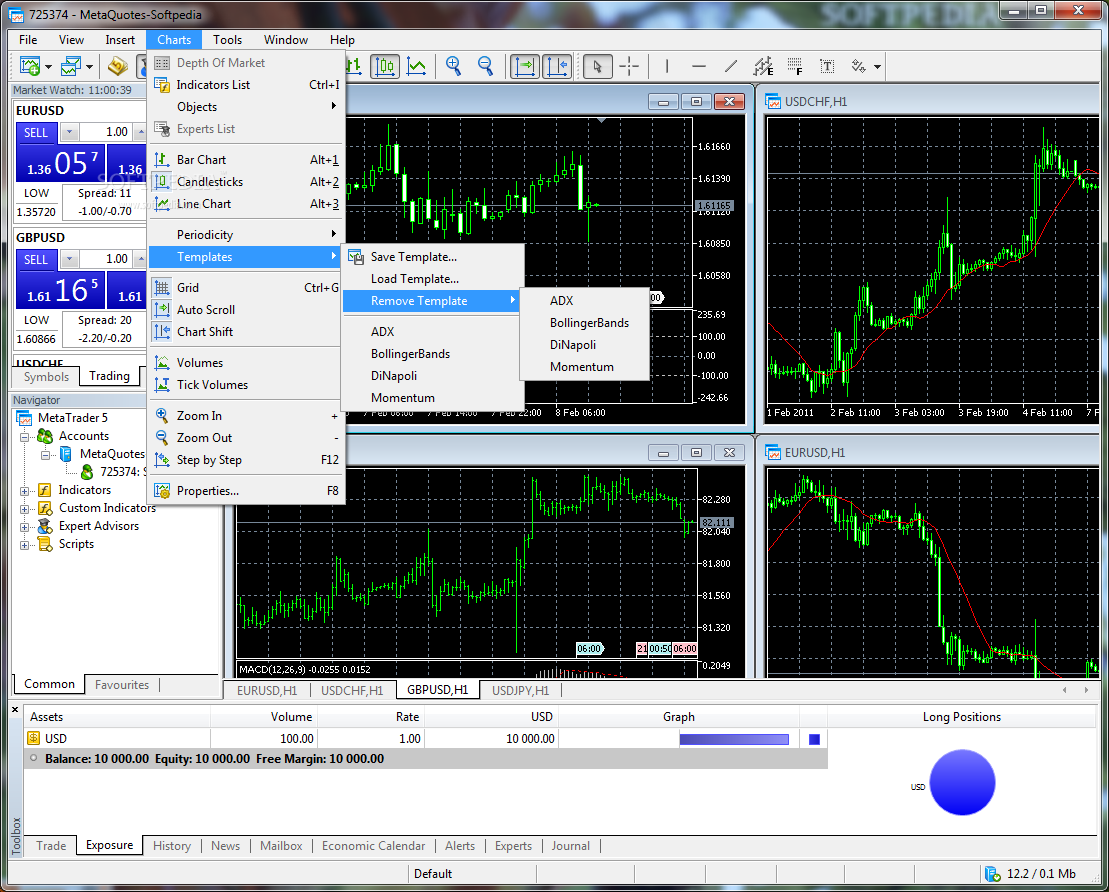1109x892 pixels.
Task: Choose Zoom In menu entry
Action: (x=247, y=416)
